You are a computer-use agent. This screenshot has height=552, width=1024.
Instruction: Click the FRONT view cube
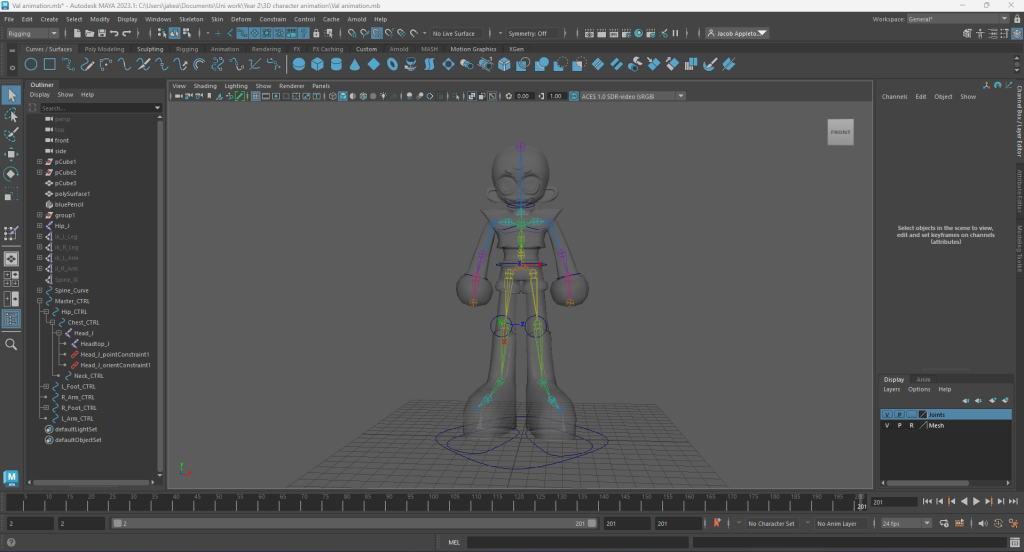coord(840,132)
